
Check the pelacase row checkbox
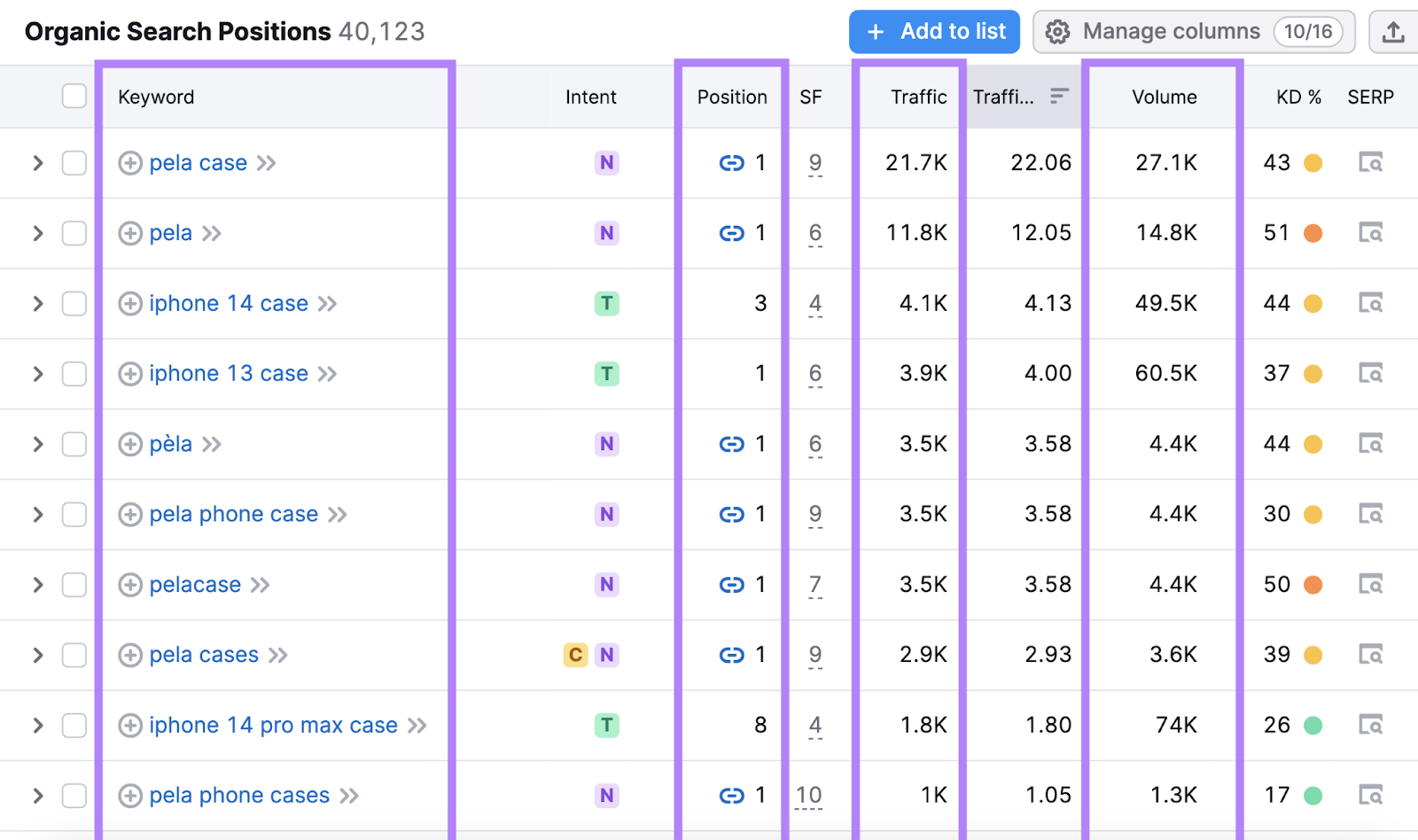74,585
